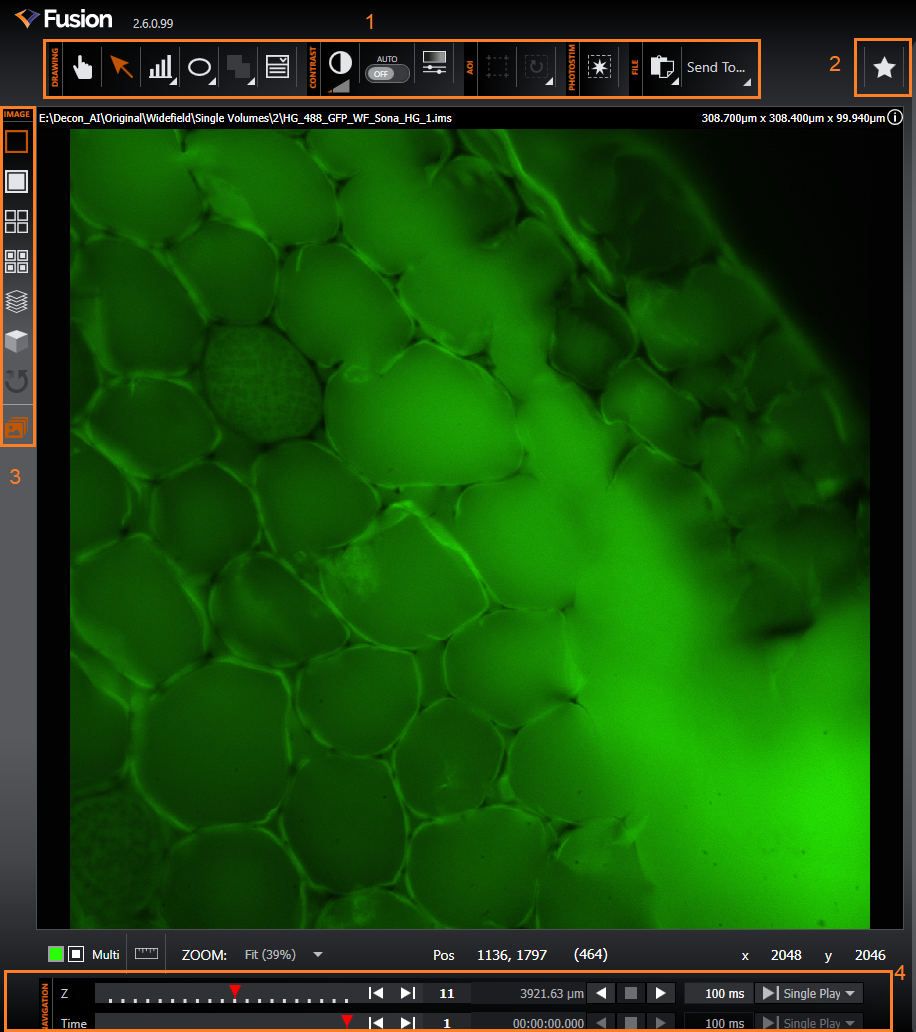Open the Zoom Fit (39%) dropdown

click(x=284, y=954)
